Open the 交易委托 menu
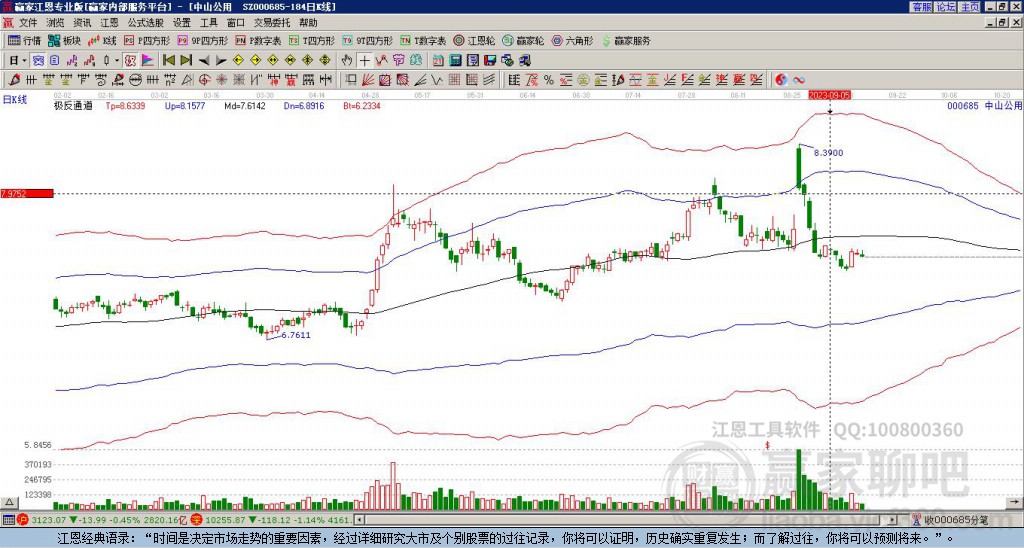Screen dimensions: 1024x548 click(271, 23)
